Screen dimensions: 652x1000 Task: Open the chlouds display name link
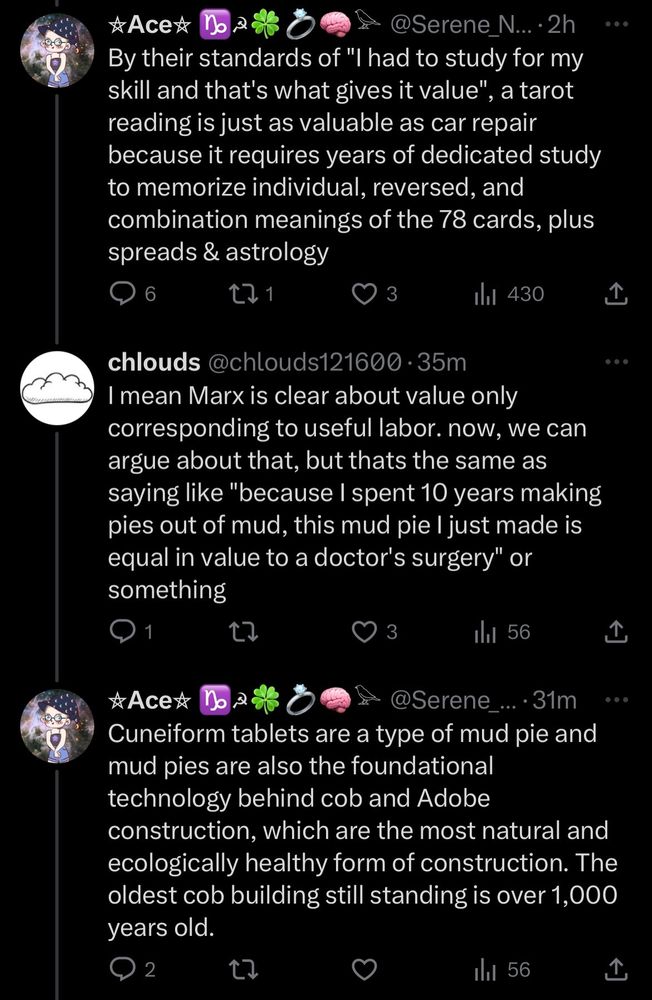pyautogui.click(x=152, y=361)
